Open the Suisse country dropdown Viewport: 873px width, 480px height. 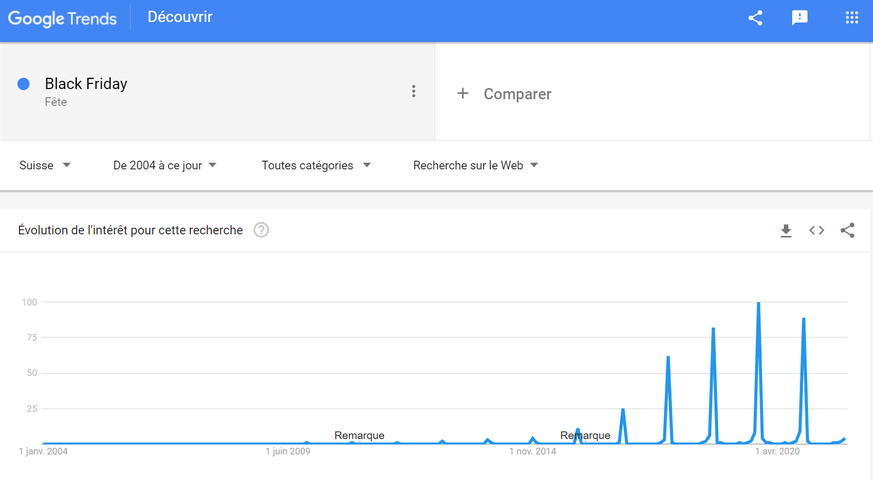point(45,165)
